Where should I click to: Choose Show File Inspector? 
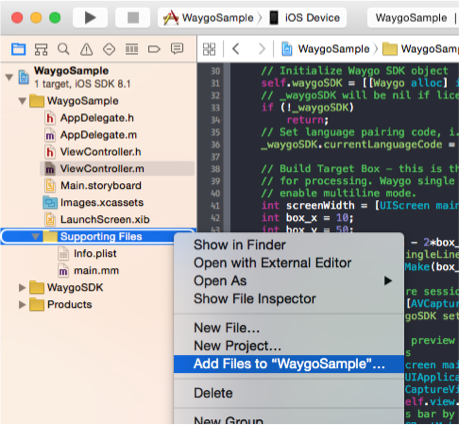pyautogui.click(x=289, y=299)
